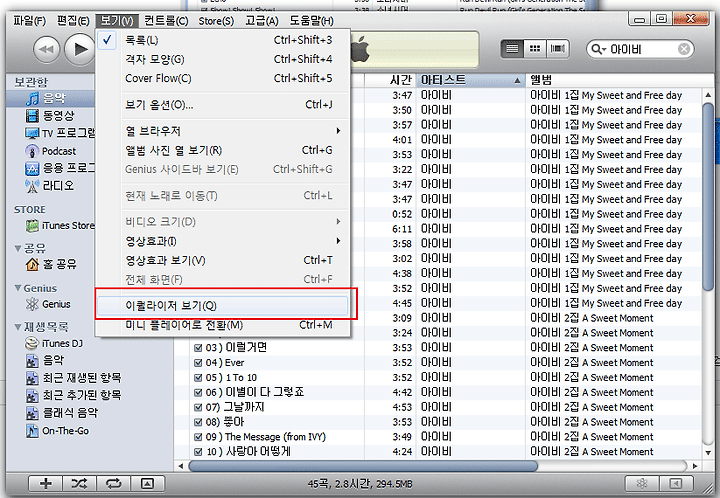The width and height of the screenshot is (720, 498).
Task: Toggle repeat button
Action: point(113,483)
